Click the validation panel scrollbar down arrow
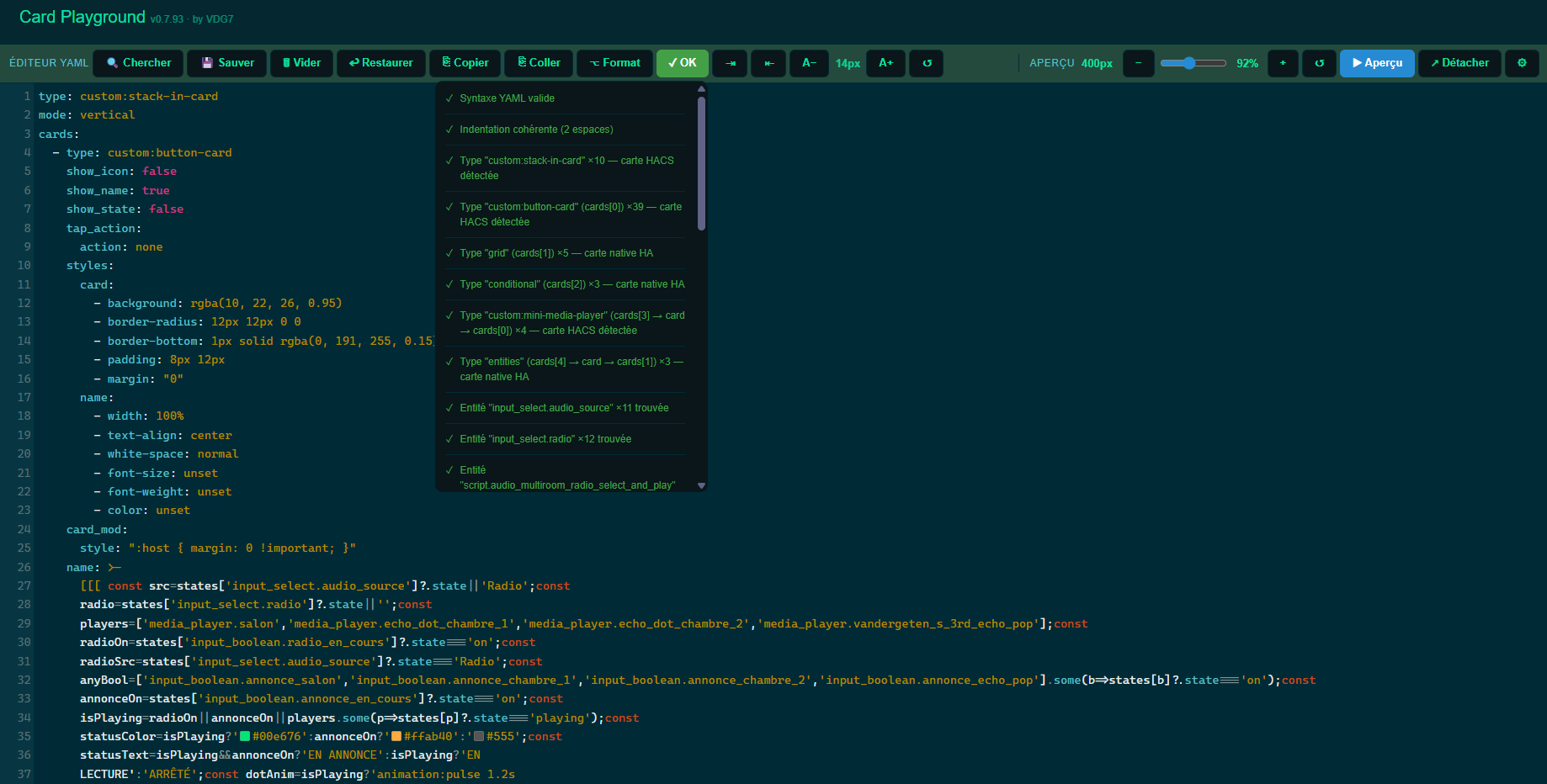 click(701, 485)
